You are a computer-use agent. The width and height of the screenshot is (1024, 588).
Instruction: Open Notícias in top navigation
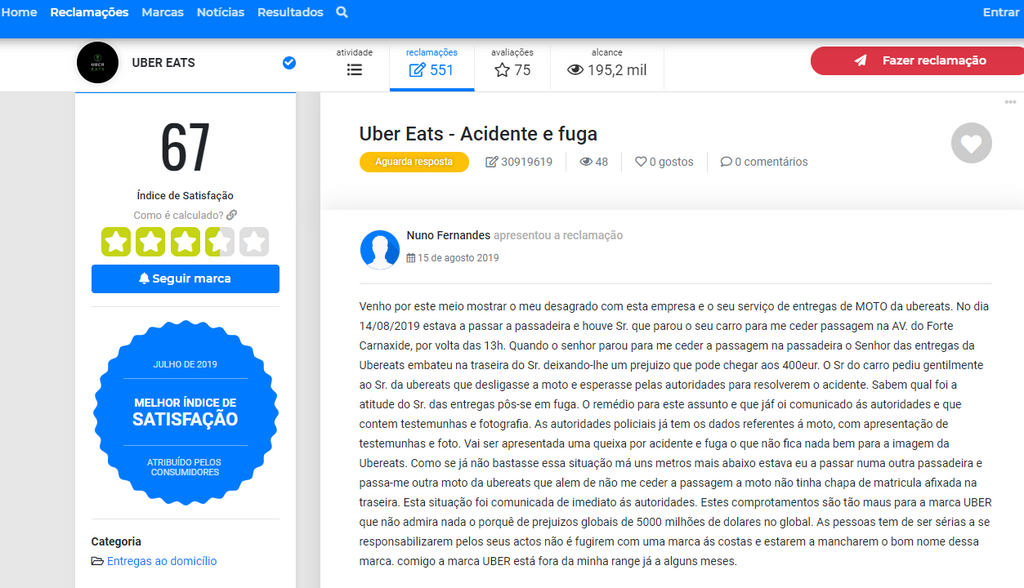point(221,12)
